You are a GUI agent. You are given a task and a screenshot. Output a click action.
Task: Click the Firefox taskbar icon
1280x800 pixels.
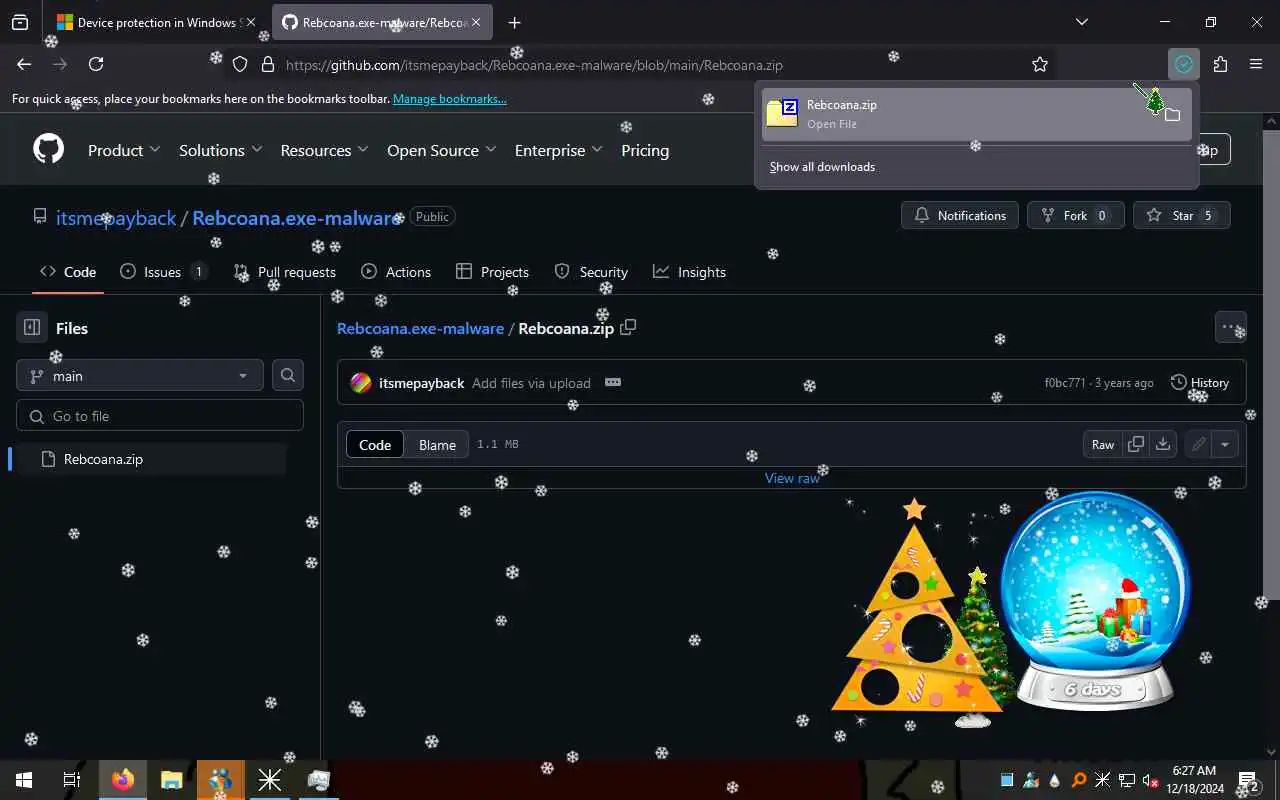click(123, 780)
